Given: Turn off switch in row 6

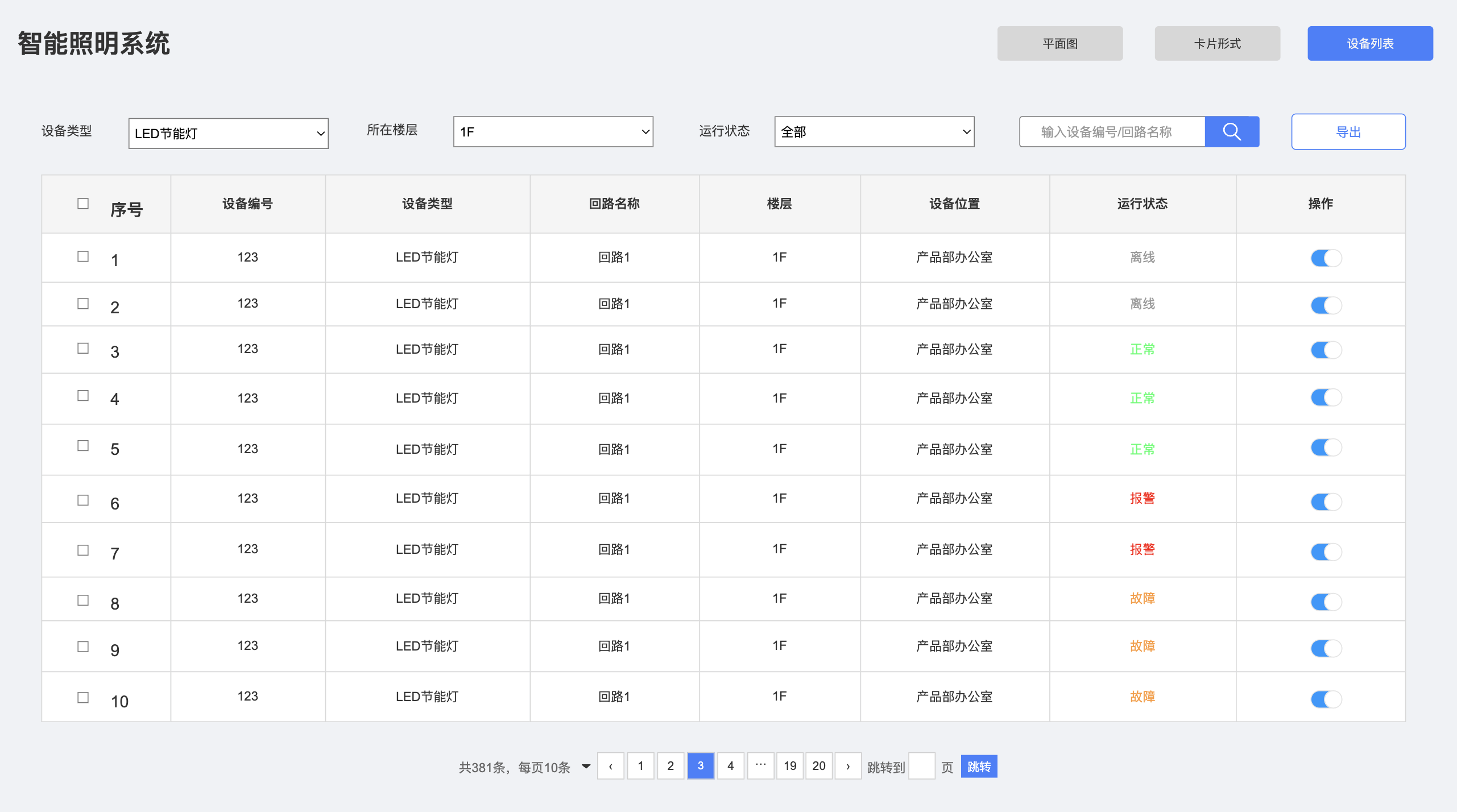Looking at the screenshot, I should tap(1326, 502).
